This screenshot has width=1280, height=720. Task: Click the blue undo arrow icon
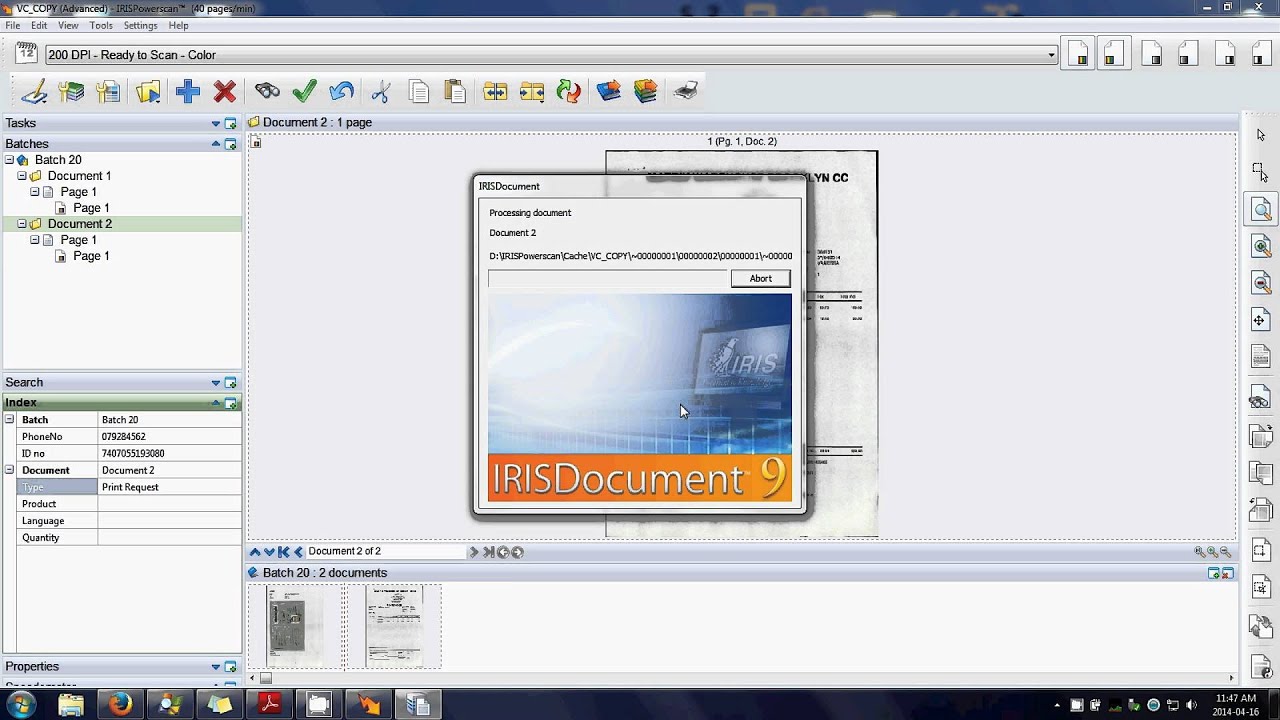click(x=342, y=92)
